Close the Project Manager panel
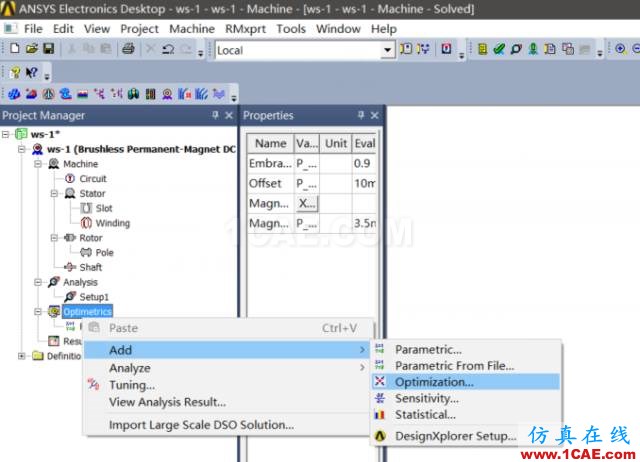The height and width of the screenshot is (462, 640). pyautogui.click(x=229, y=116)
